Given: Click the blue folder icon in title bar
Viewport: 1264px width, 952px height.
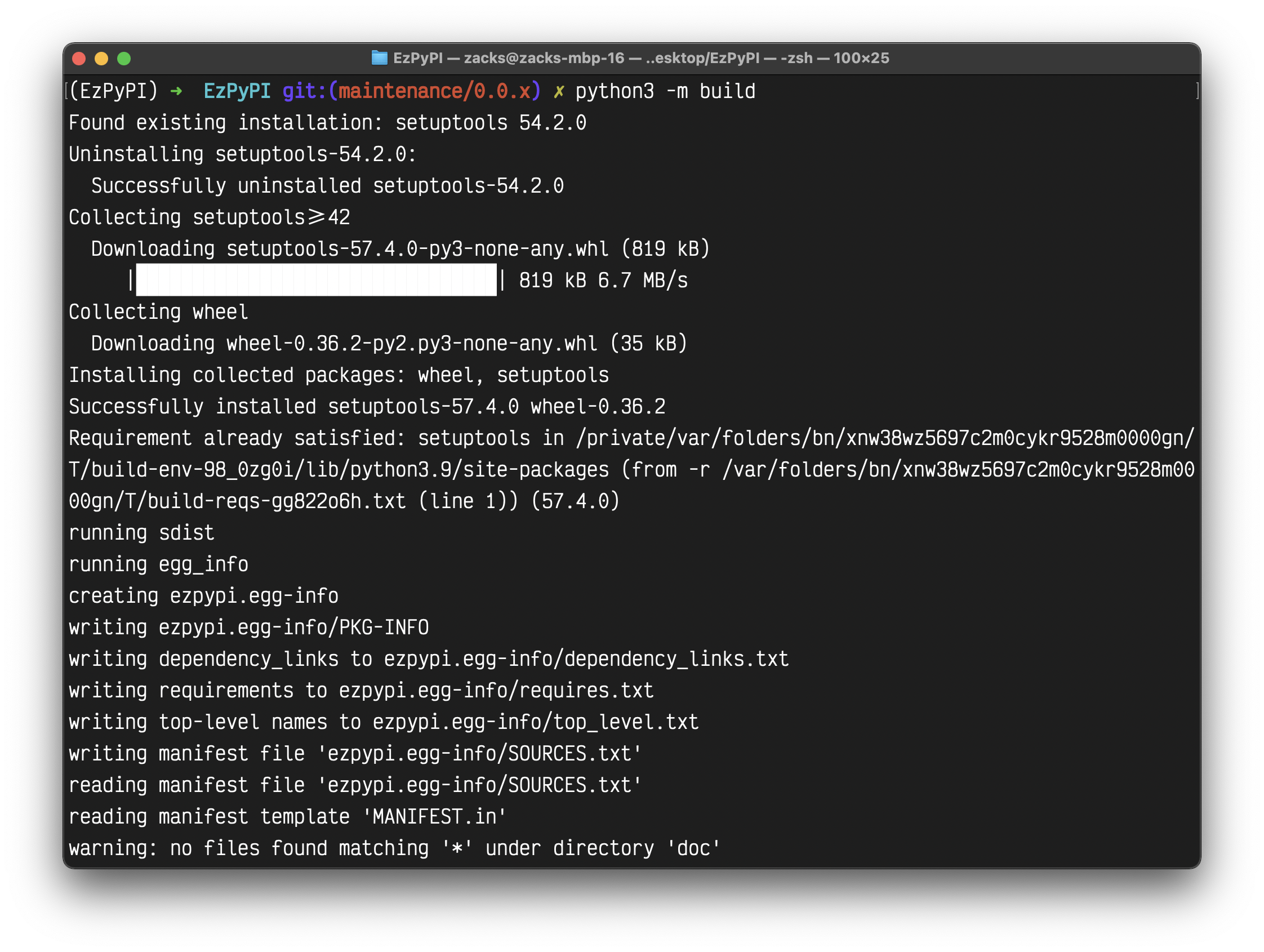Looking at the screenshot, I should (379, 57).
